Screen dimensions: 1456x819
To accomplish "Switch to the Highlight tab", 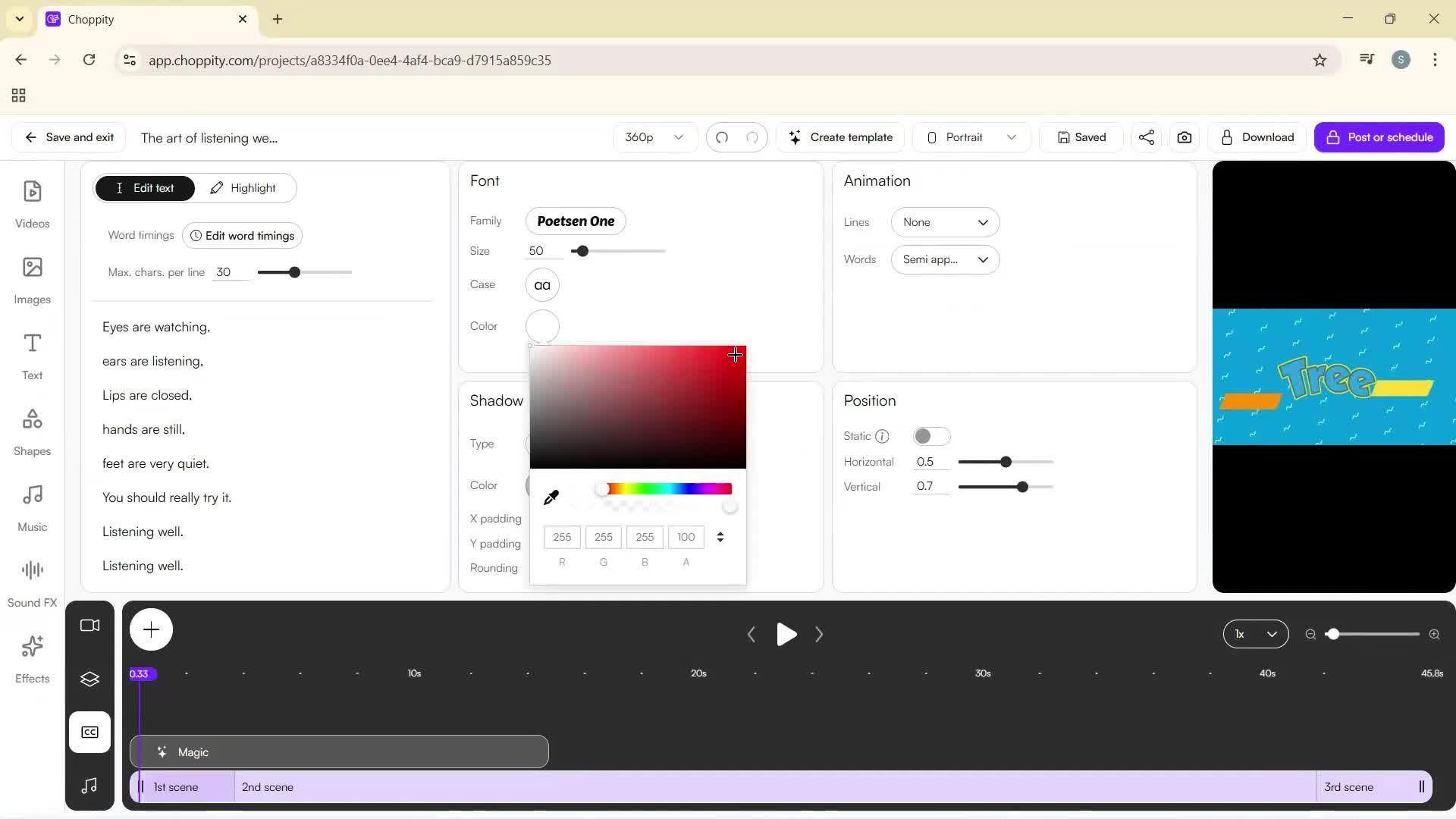I will pos(243,187).
